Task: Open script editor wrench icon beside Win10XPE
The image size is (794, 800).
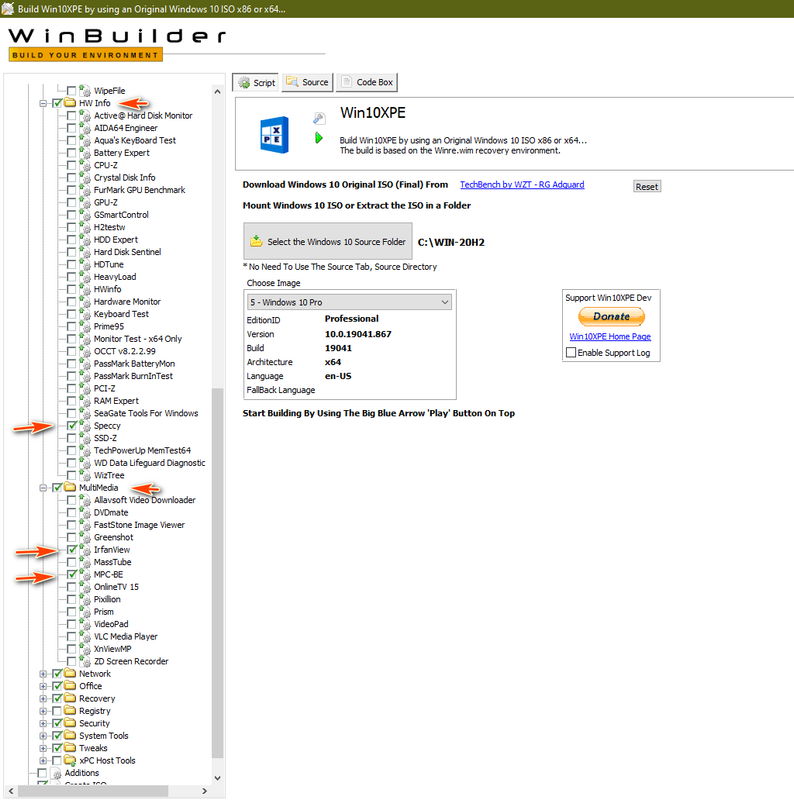Action: 319,118
